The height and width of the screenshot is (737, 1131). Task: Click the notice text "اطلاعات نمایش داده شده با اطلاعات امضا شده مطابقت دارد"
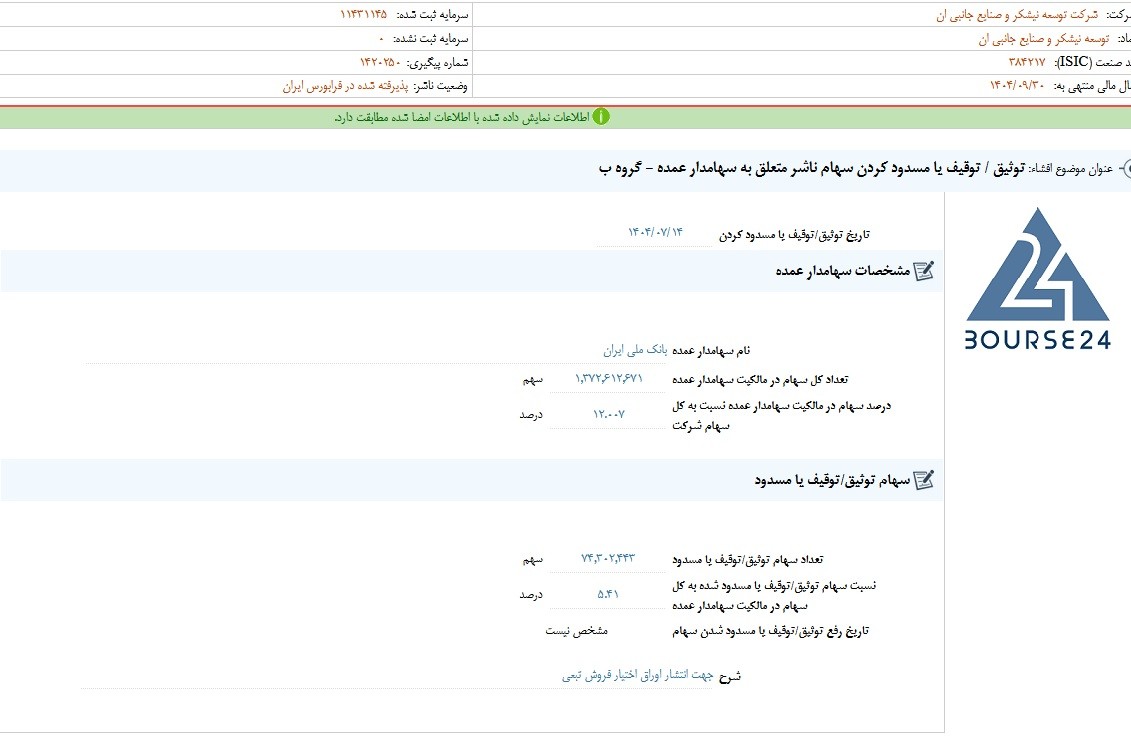coord(462,117)
